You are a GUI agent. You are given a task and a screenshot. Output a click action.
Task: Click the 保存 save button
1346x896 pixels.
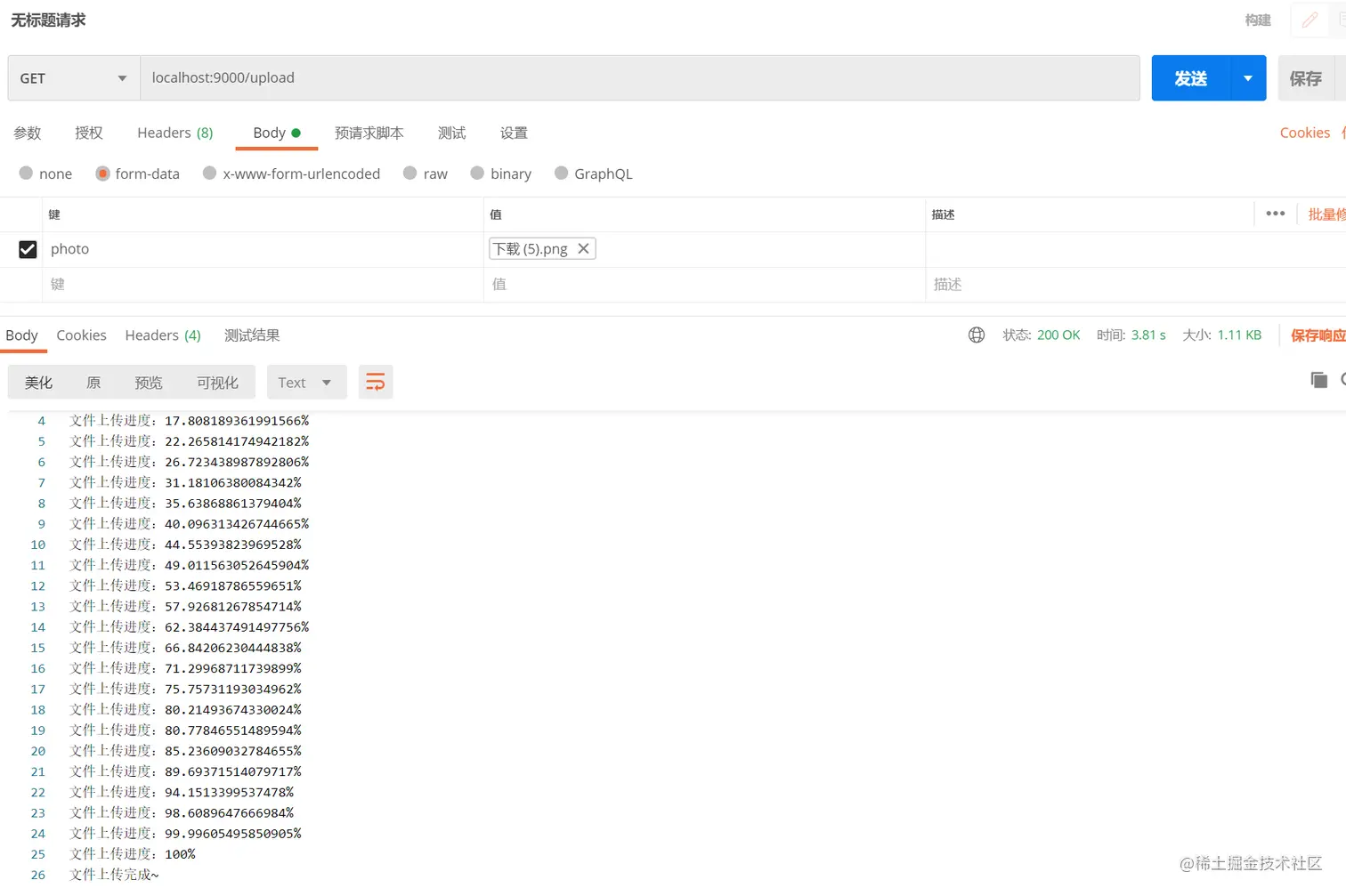(x=1306, y=78)
